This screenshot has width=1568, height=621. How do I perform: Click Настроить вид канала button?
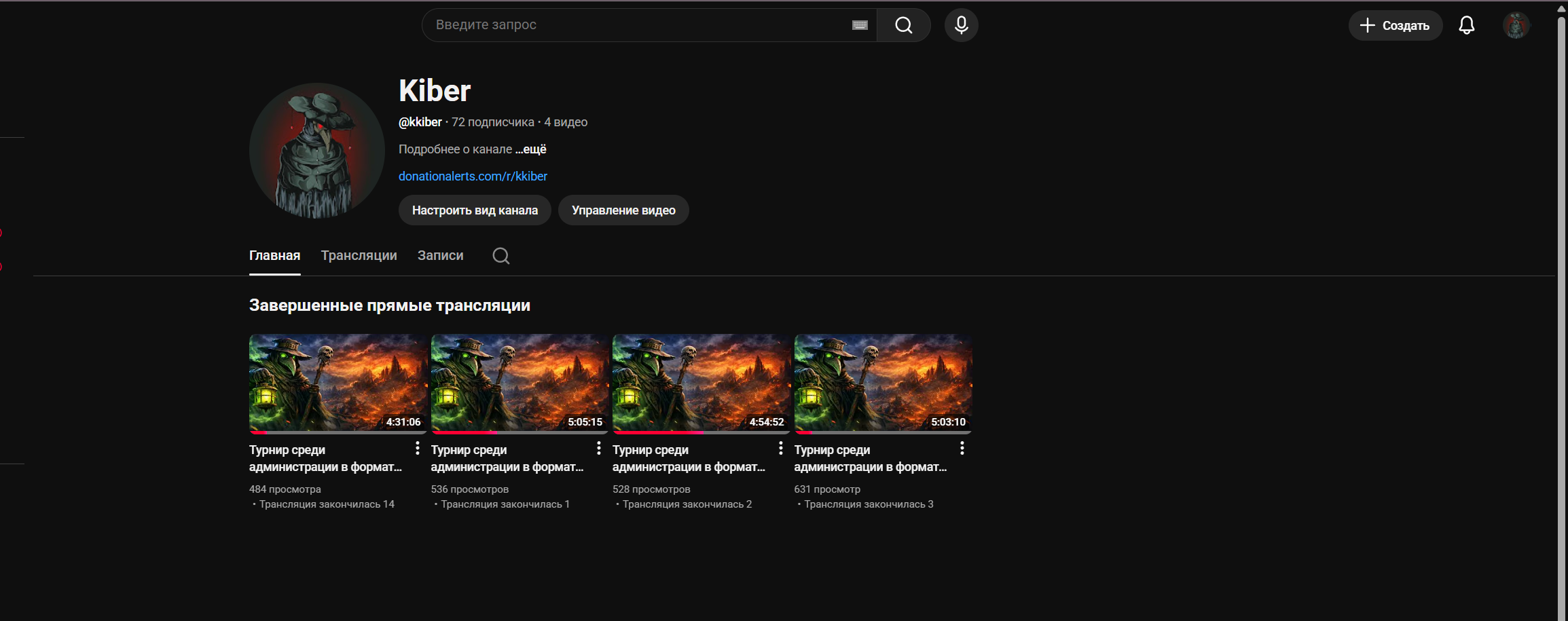(475, 210)
